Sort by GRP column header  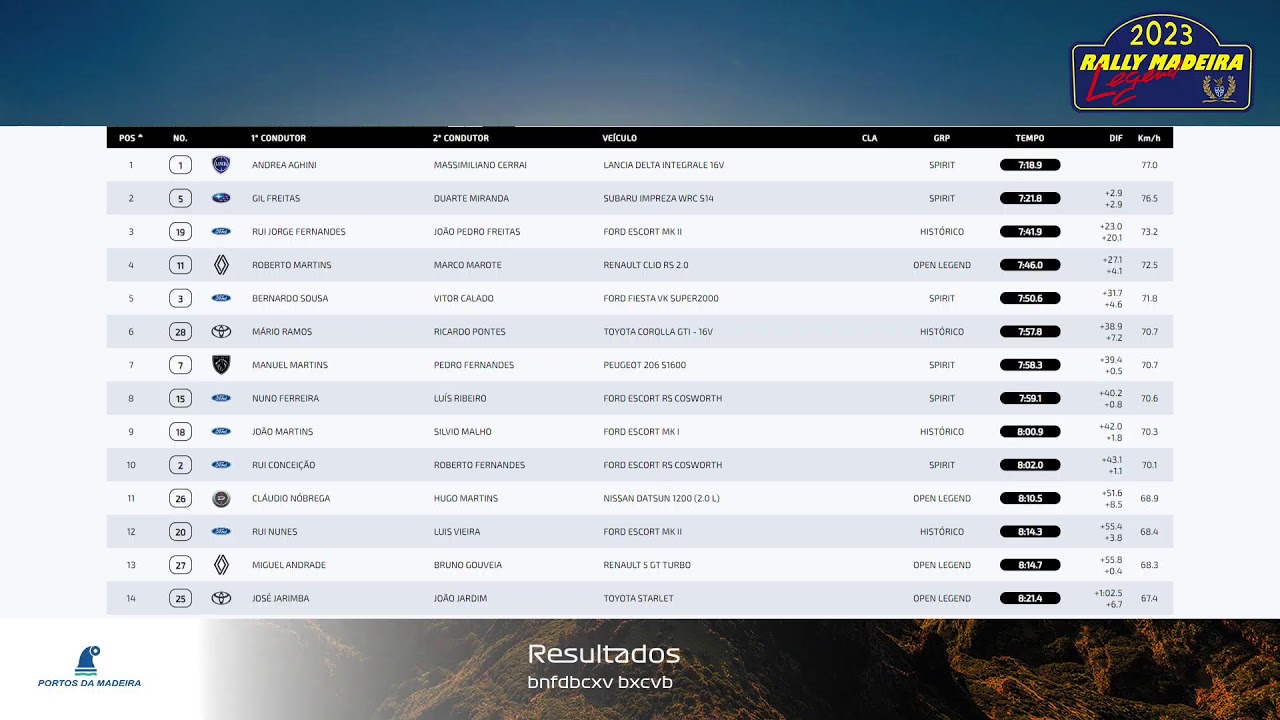[x=942, y=138]
